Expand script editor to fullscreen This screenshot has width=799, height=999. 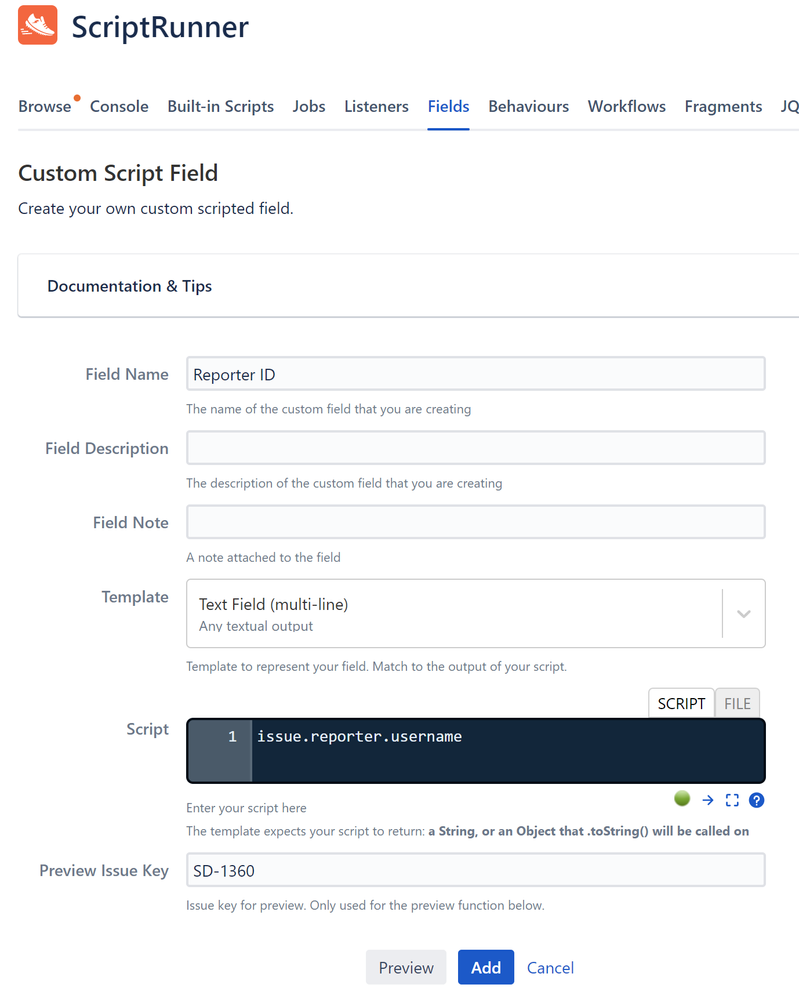(732, 800)
